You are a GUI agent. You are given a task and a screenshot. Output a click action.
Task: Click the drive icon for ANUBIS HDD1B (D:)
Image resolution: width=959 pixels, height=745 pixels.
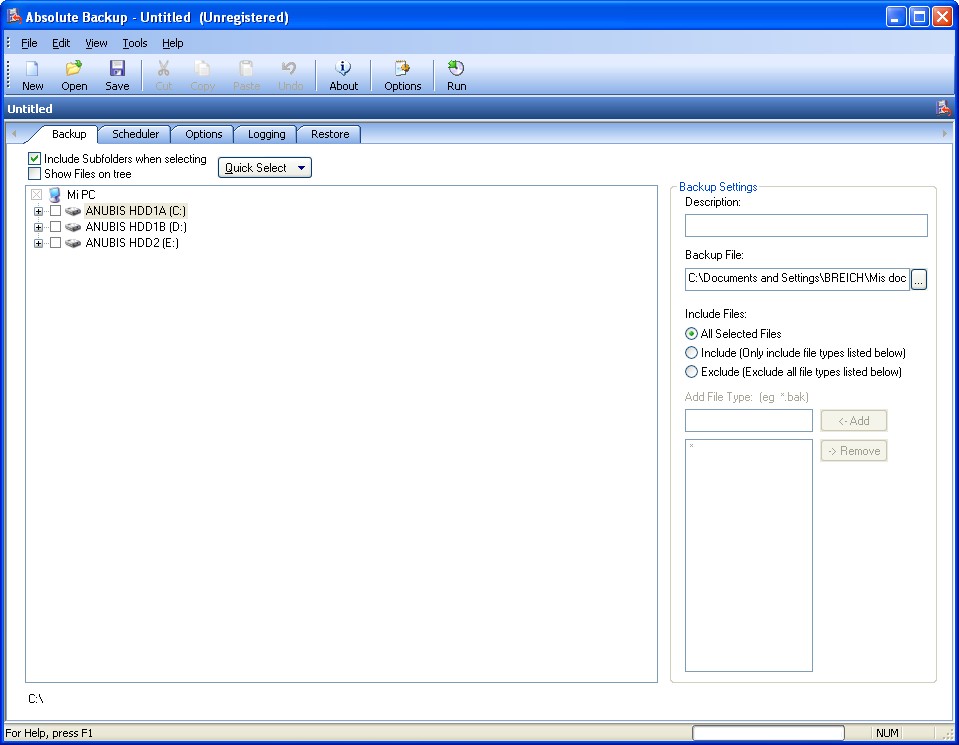(x=73, y=227)
